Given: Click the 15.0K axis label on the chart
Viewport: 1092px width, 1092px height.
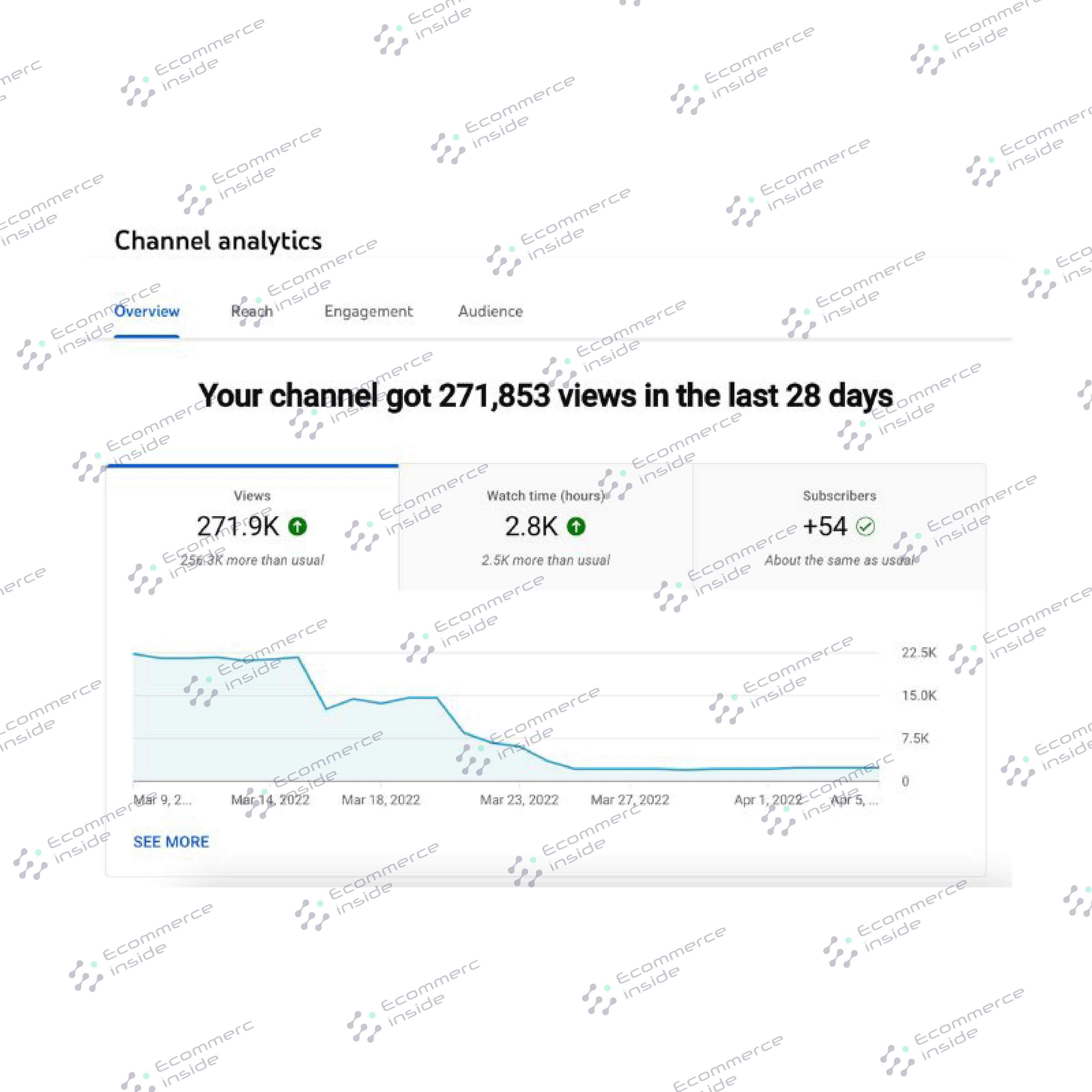Looking at the screenshot, I should pyautogui.click(x=919, y=695).
